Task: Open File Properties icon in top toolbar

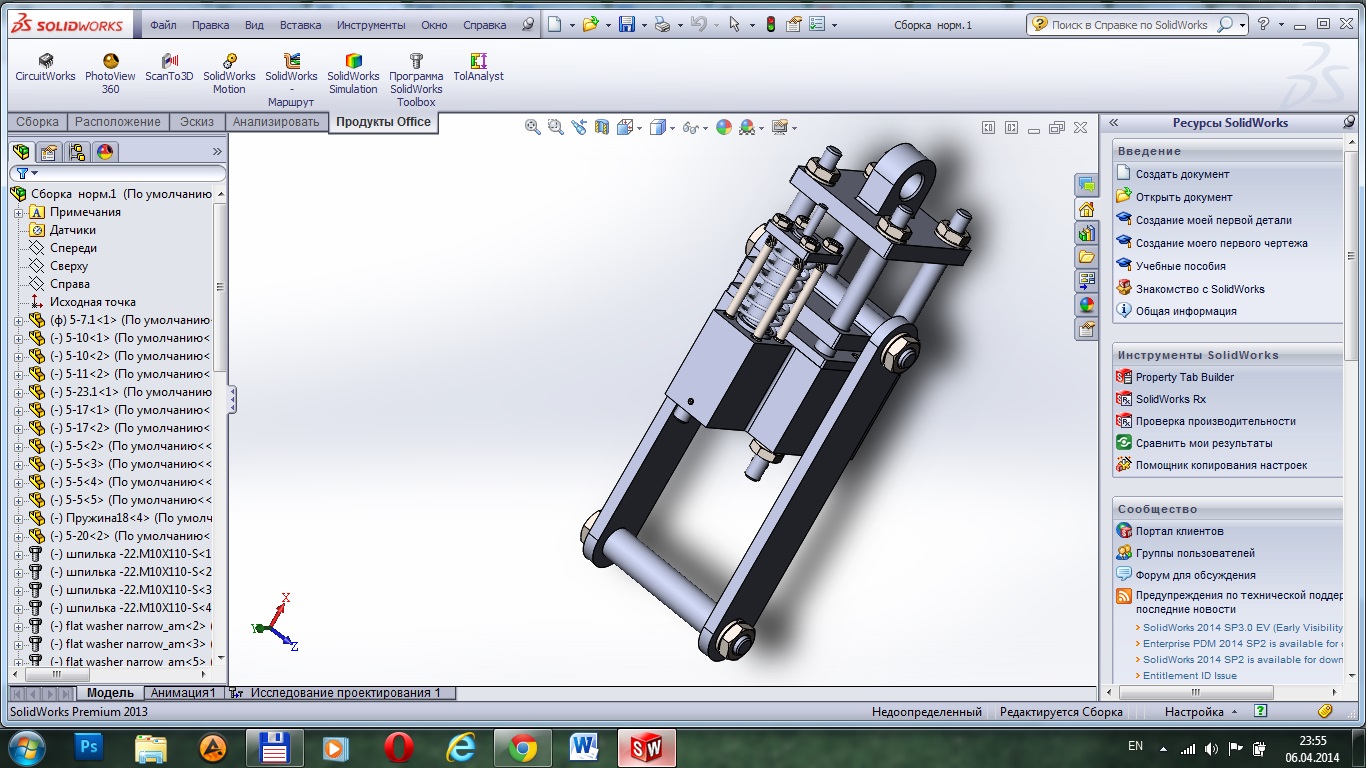Action: pos(795,24)
